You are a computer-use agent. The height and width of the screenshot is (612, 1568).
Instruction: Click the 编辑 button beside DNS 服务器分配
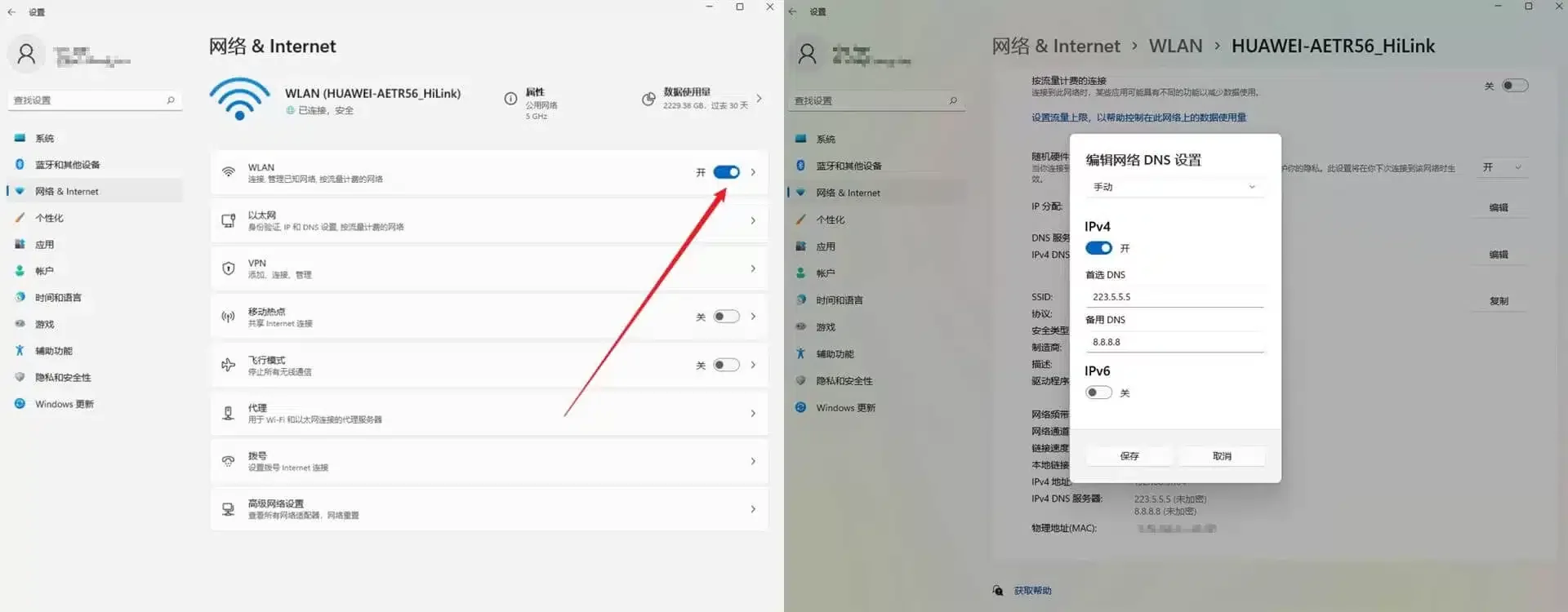click(1499, 255)
